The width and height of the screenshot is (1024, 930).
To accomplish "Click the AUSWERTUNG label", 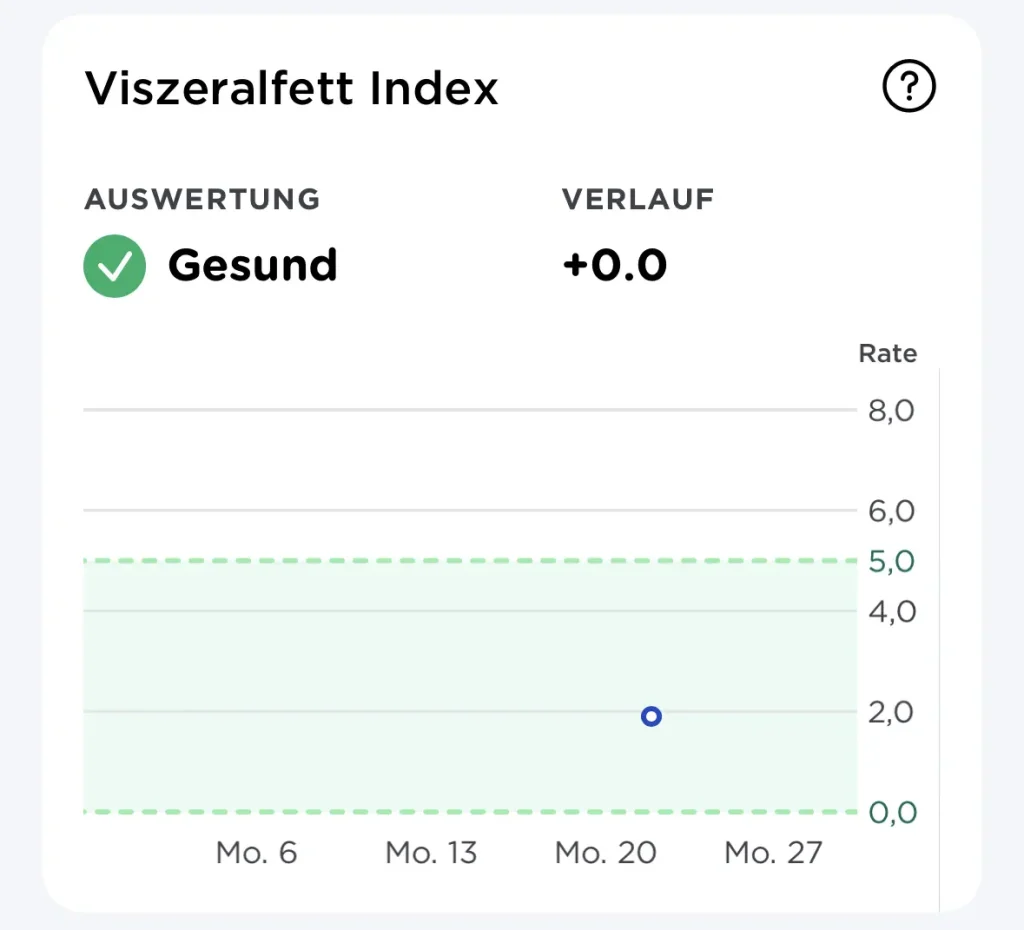I will [202, 199].
